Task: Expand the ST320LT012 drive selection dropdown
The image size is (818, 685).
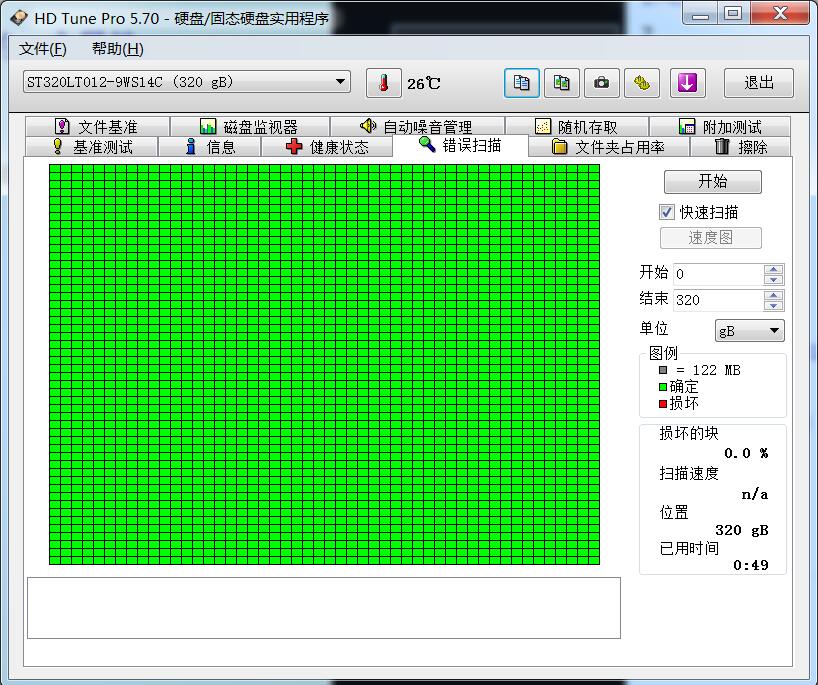Action: 340,82
